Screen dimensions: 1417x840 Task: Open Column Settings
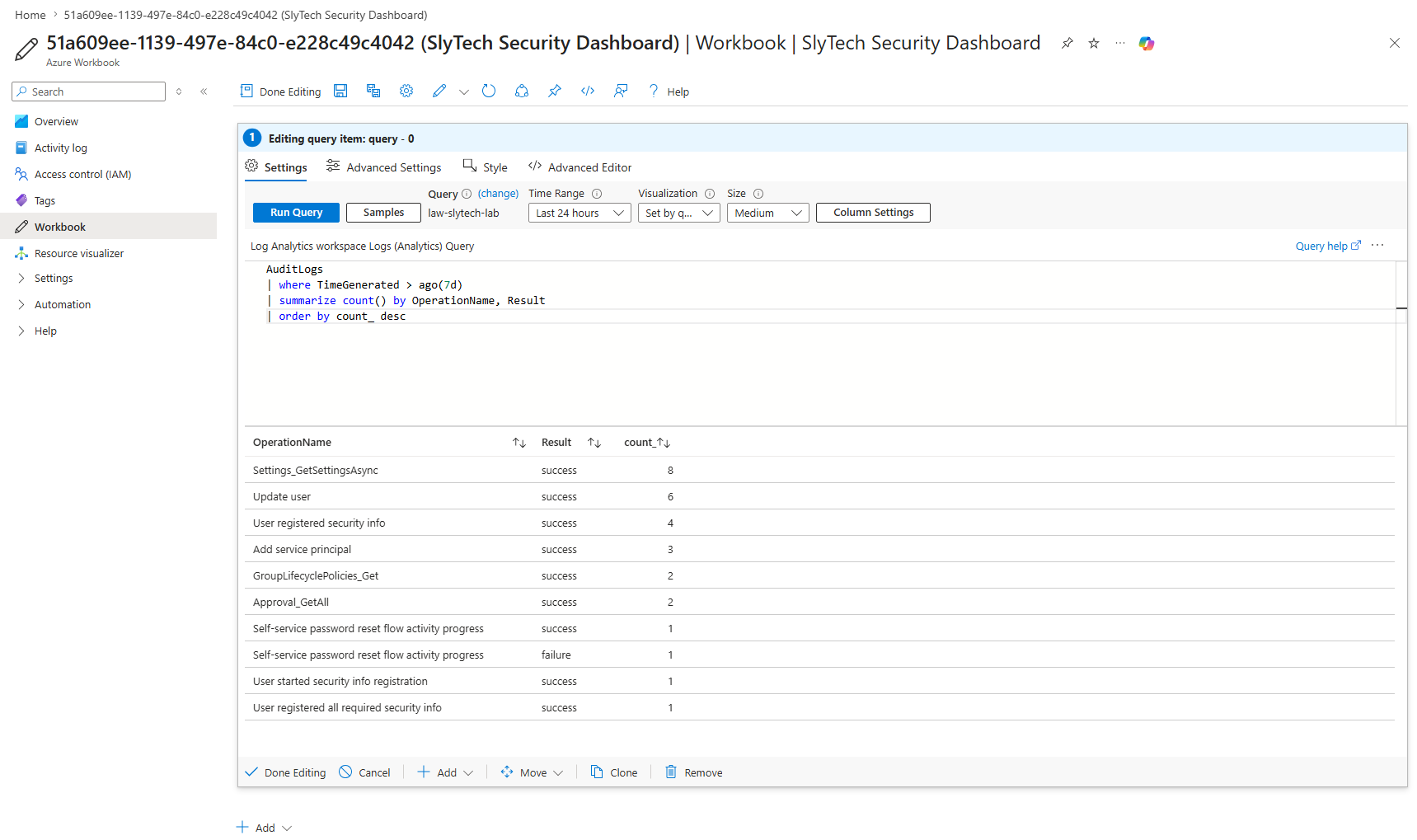click(x=873, y=213)
